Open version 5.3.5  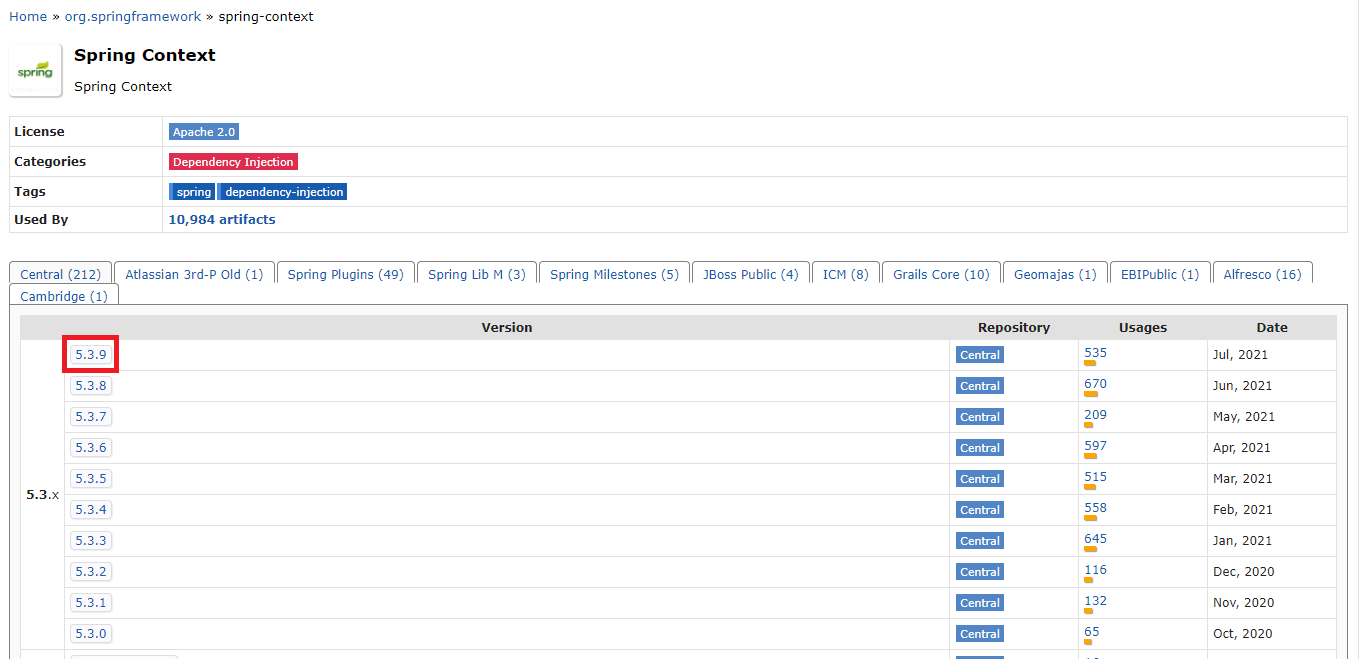(91, 478)
